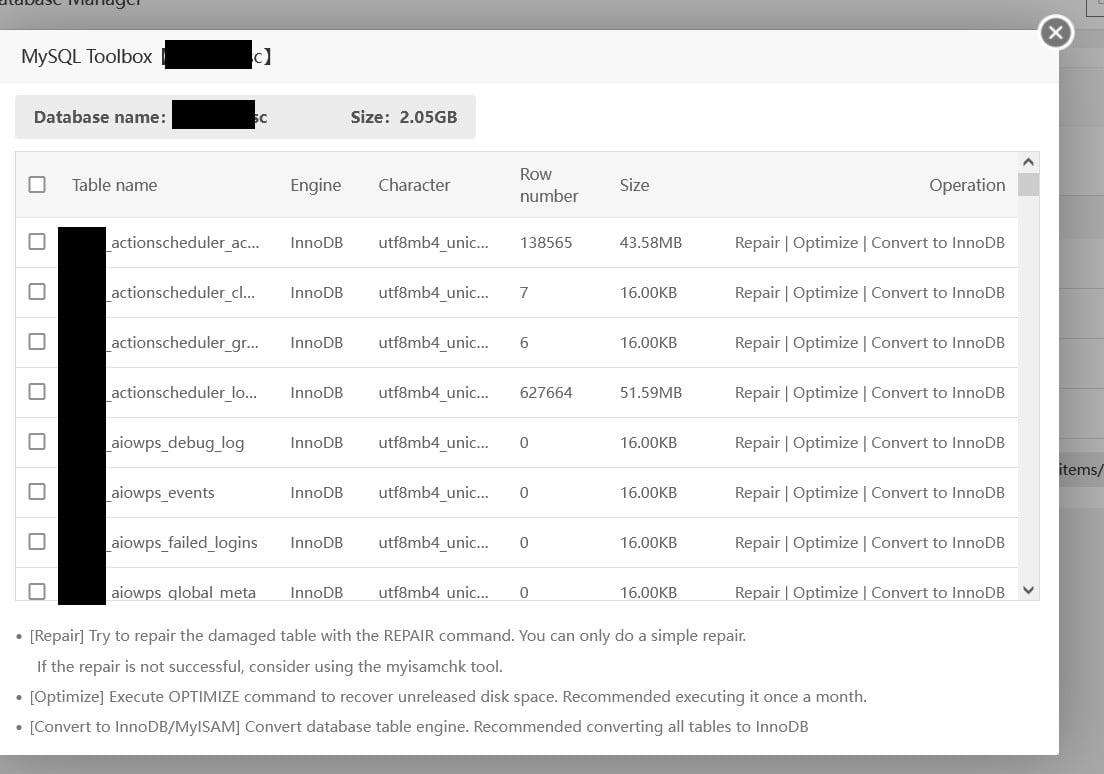The image size is (1104, 774).
Task: Close the MySQL Toolbox dialog
Action: pyautogui.click(x=1055, y=32)
